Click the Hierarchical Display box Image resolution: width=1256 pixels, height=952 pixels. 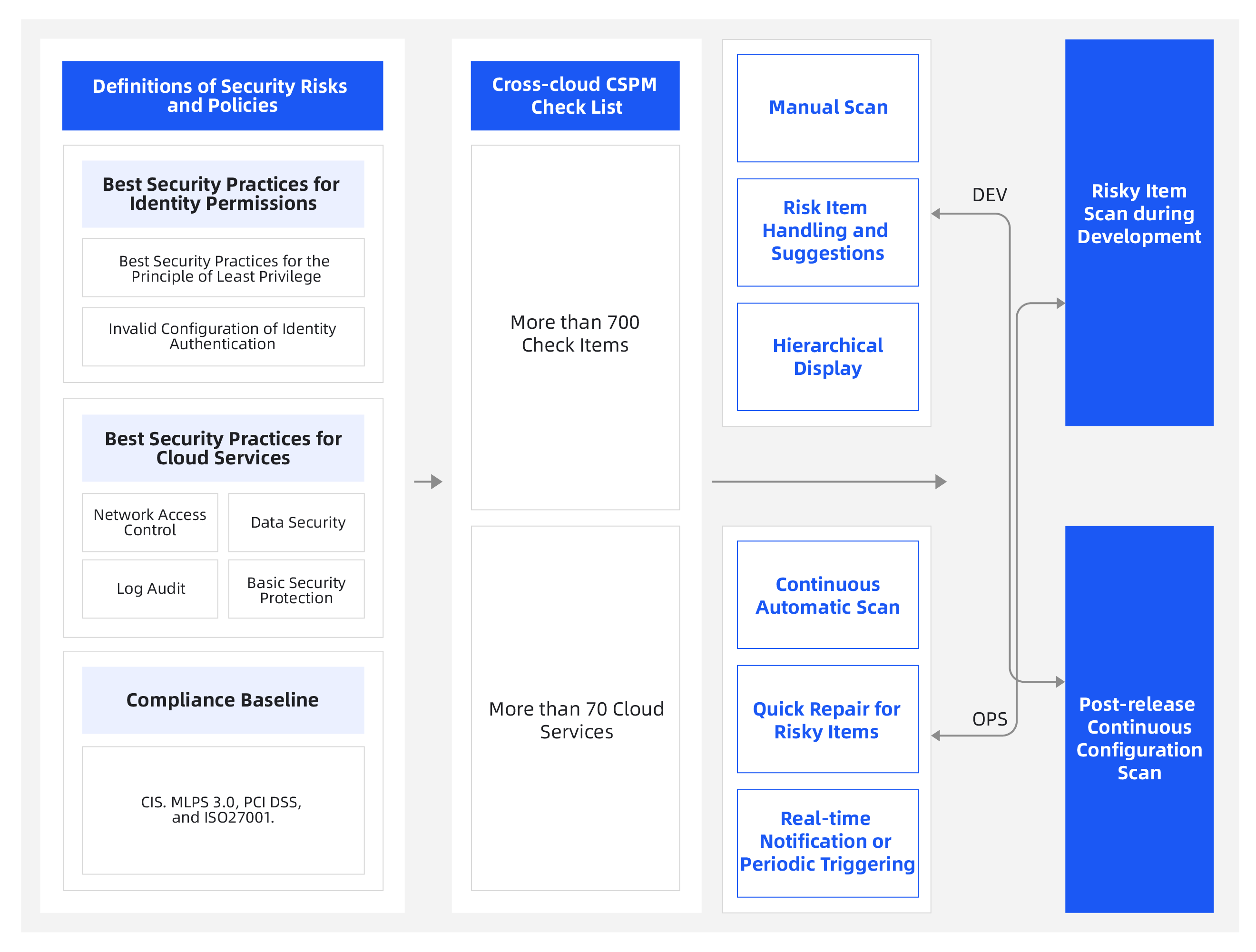(x=827, y=356)
